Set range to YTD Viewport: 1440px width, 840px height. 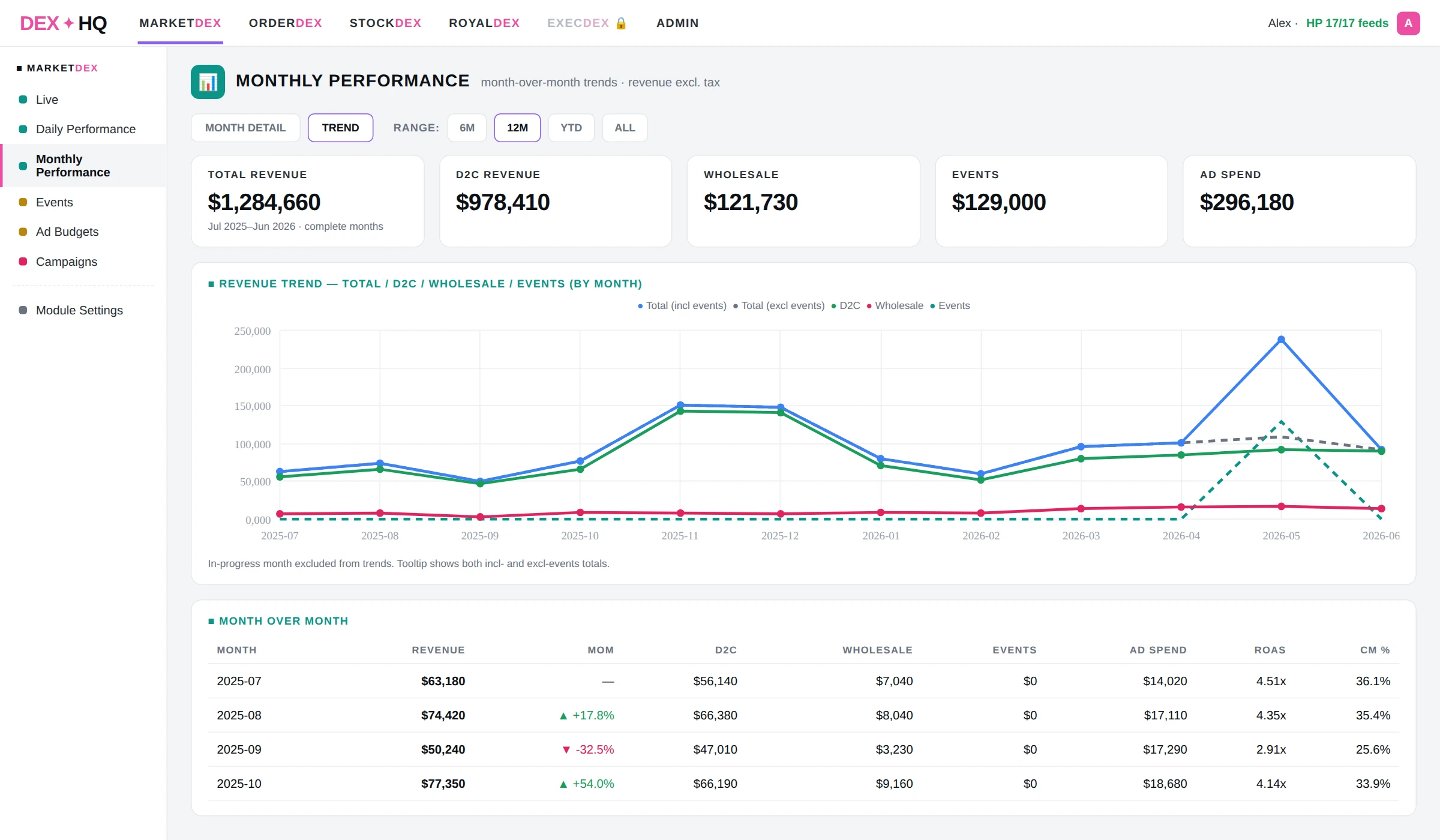click(571, 128)
